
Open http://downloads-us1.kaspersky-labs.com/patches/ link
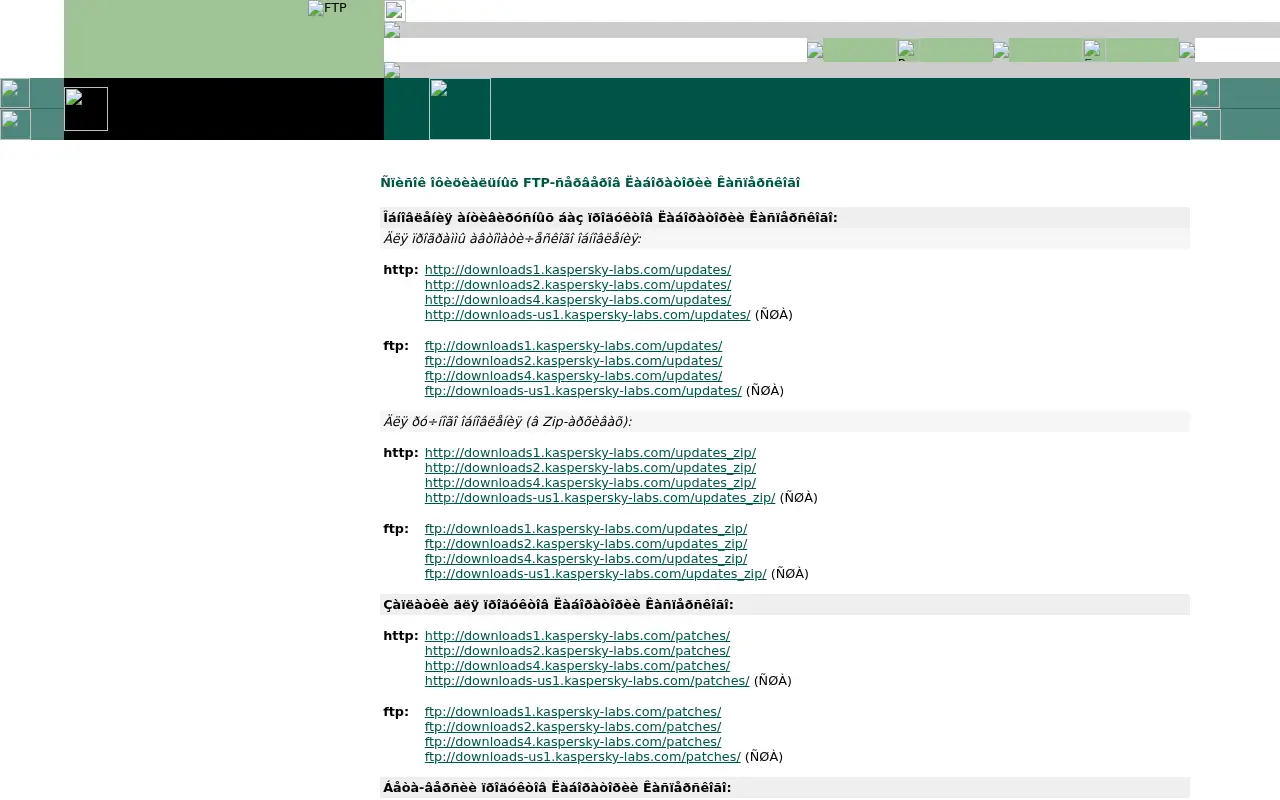[x=587, y=681]
